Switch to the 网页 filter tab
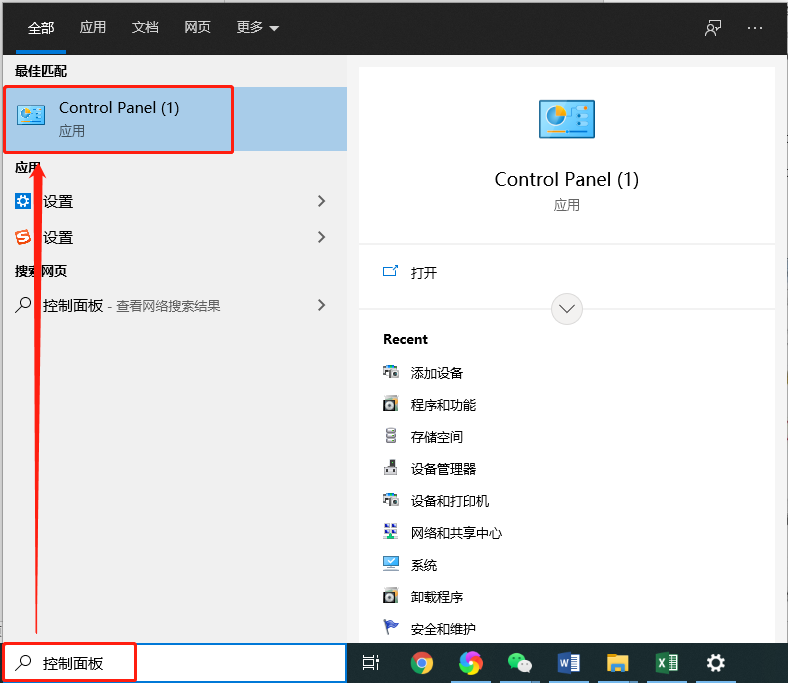 (197, 27)
